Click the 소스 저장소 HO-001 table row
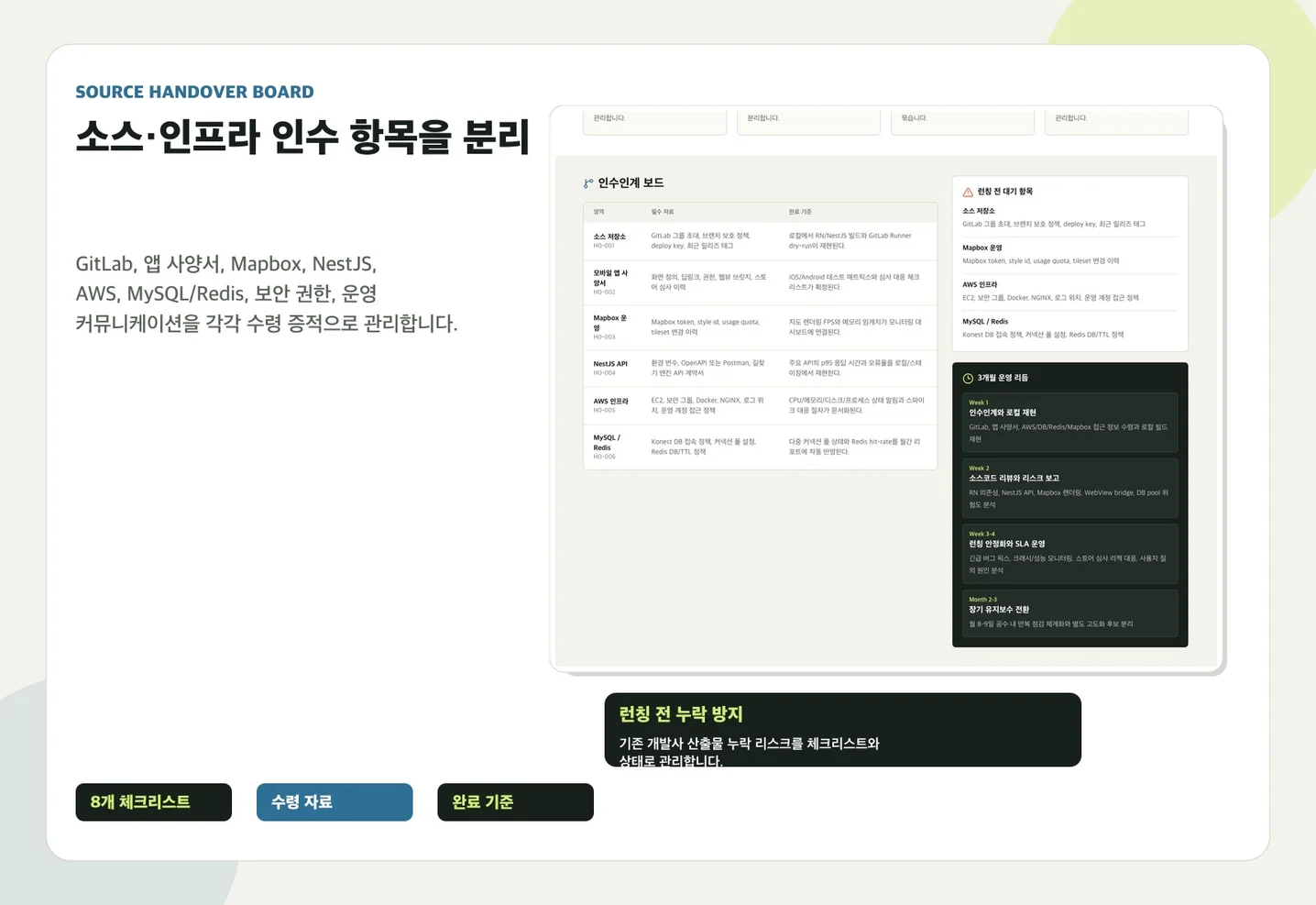Image resolution: width=1316 pixels, height=905 pixels. 760,241
